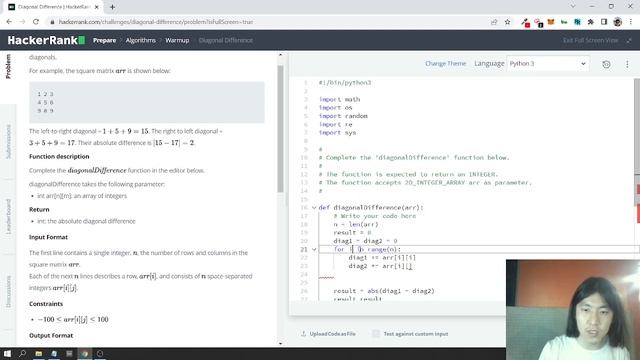Select Diagonal Difference breadcrumb item
This screenshot has width=640, height=360.
click(226, 40)
